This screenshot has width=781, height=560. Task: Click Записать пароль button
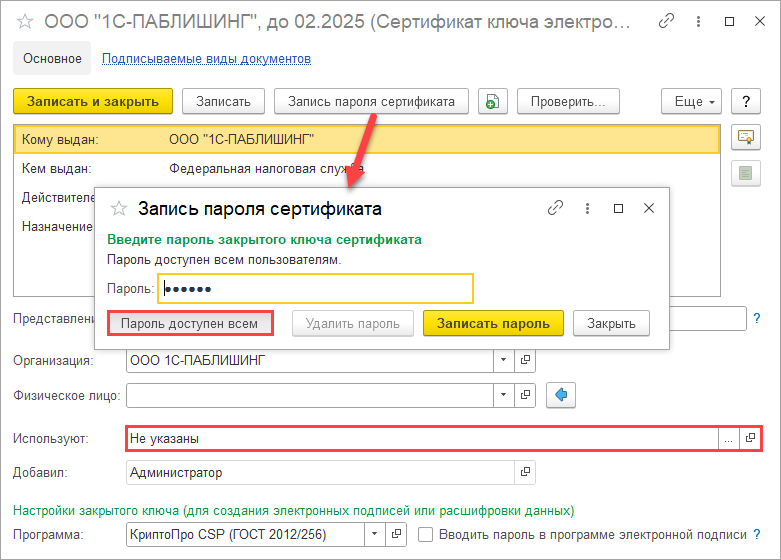tap(493, 323)
